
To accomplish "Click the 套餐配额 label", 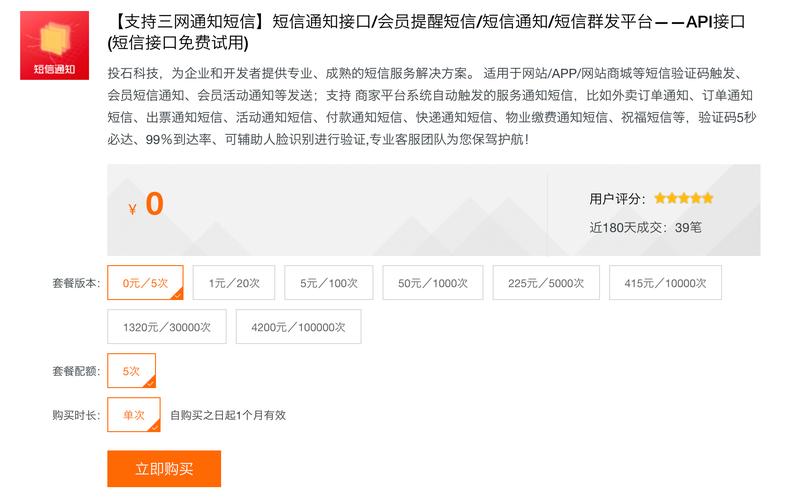I will pos(76,371).
